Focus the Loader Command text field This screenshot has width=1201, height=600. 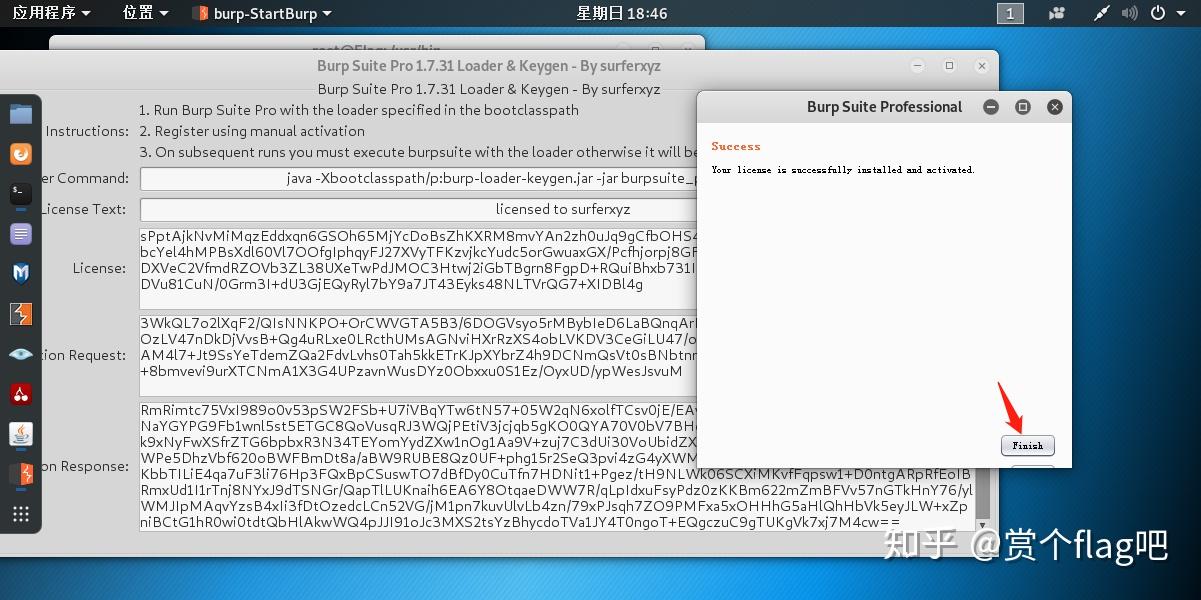coord(419,178)
